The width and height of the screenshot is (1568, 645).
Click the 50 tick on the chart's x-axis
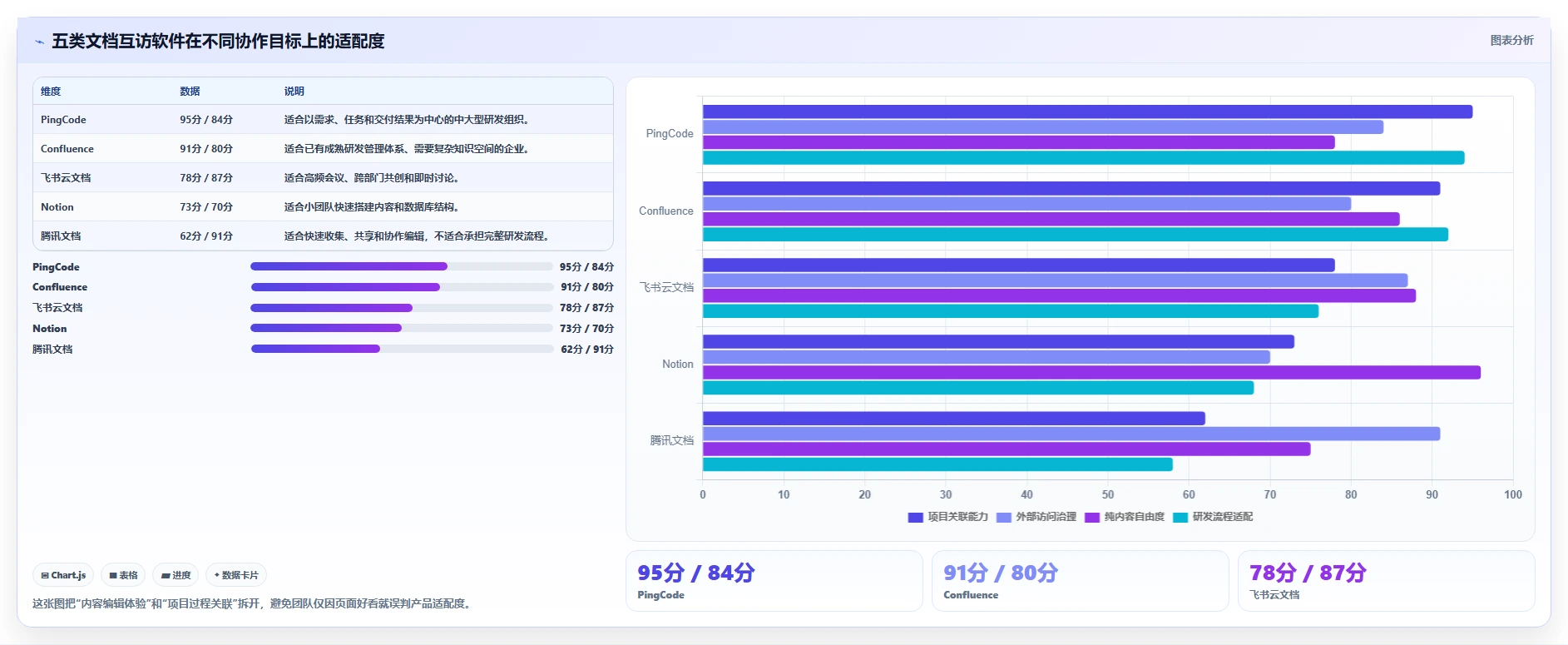(1108, 494)
